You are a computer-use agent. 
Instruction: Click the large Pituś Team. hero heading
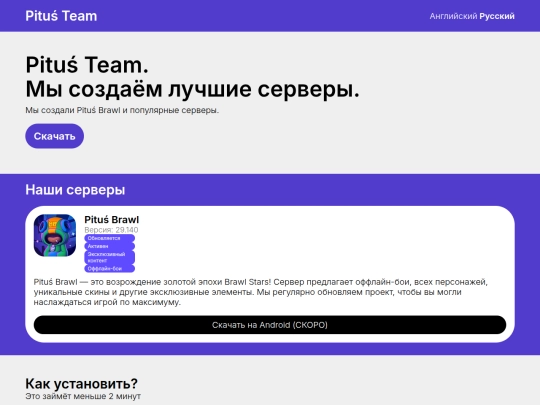87,65
